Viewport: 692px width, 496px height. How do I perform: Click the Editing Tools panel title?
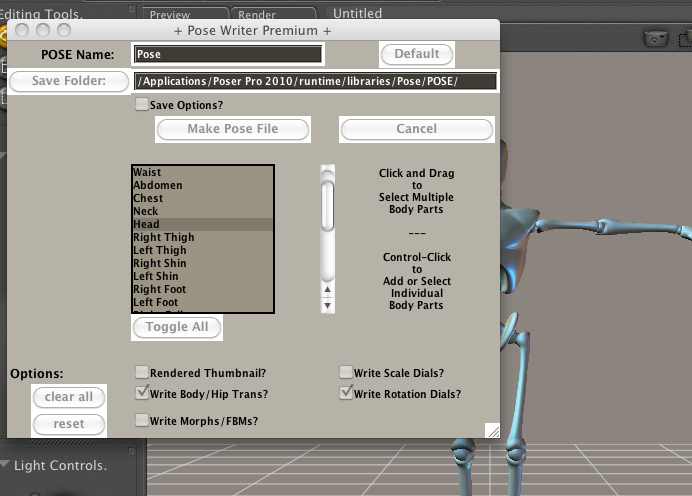(40, 14)
